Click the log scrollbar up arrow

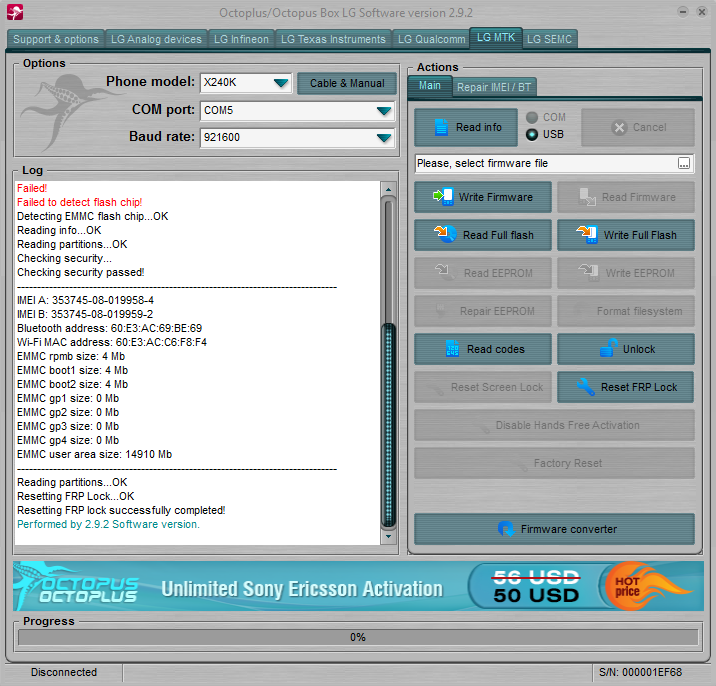pos(388,189)
